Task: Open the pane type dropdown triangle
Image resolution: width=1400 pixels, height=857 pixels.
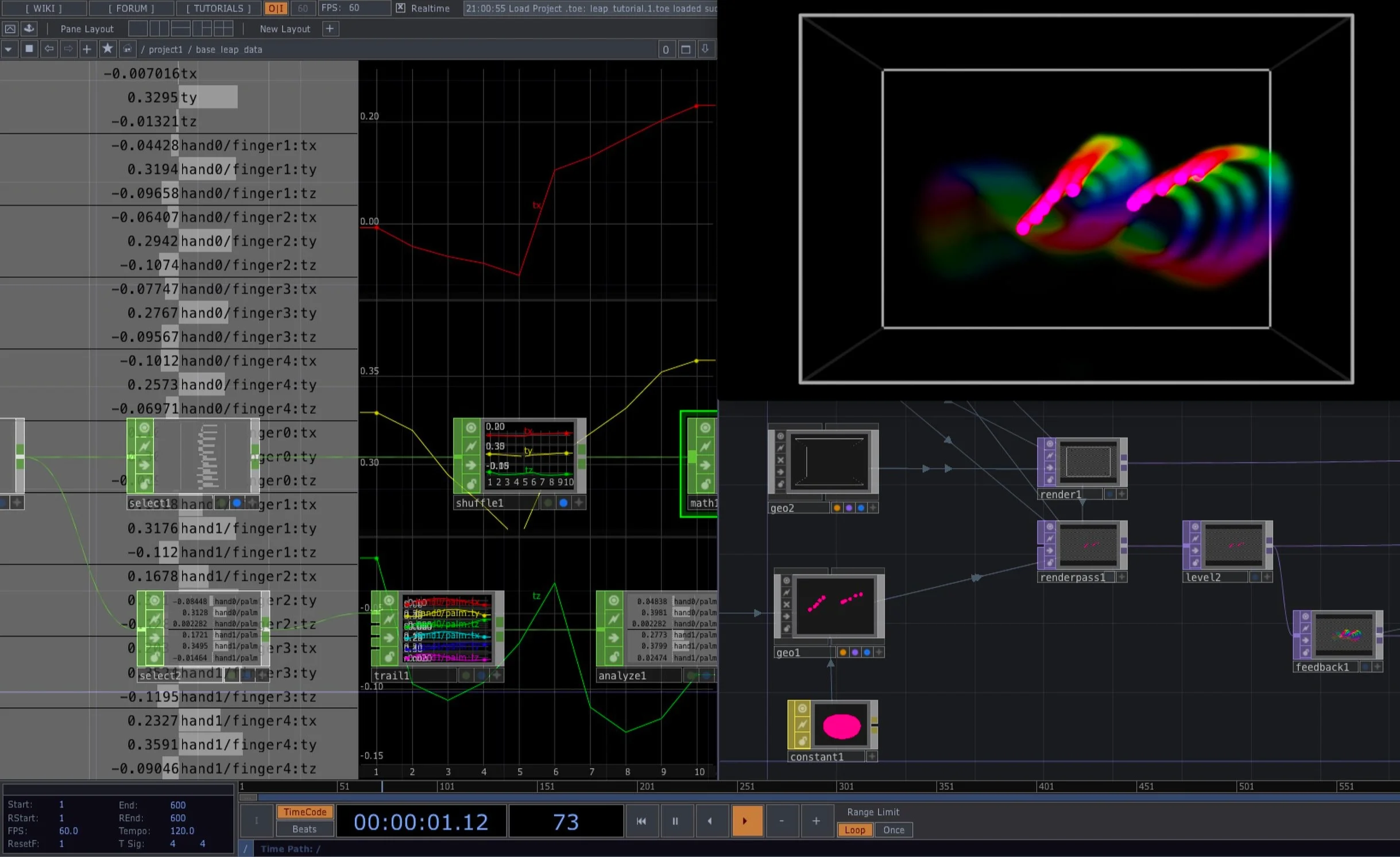Action: (8, 49)
